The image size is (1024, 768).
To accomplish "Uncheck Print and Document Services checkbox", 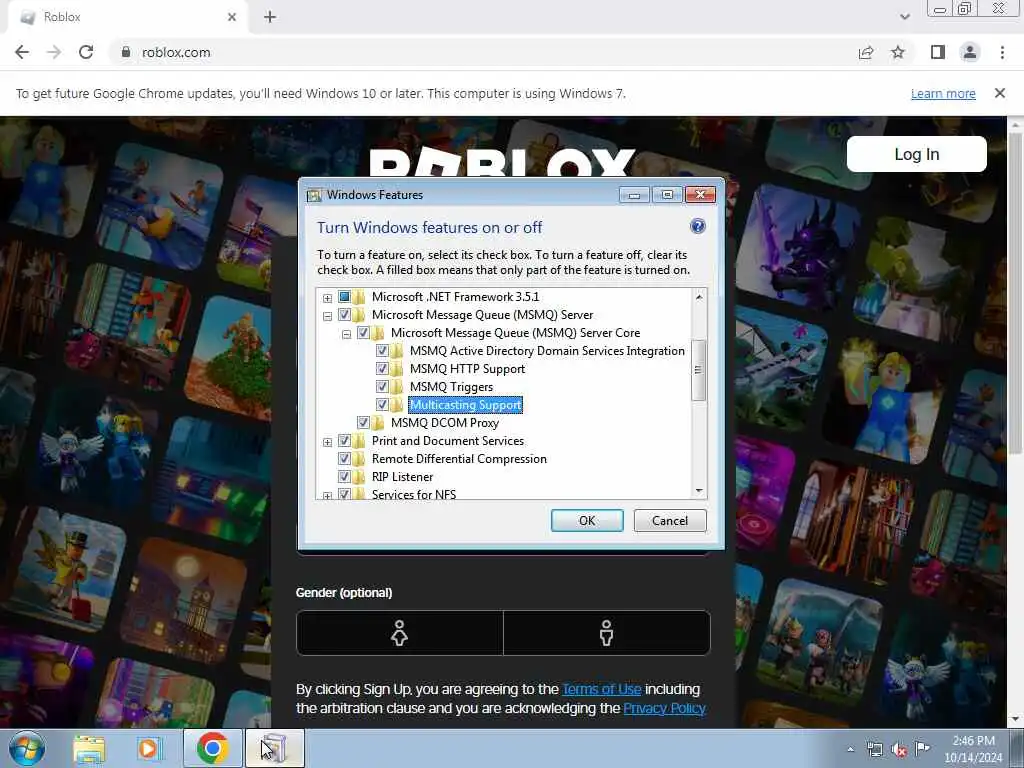I will click(x=344, y=441).
